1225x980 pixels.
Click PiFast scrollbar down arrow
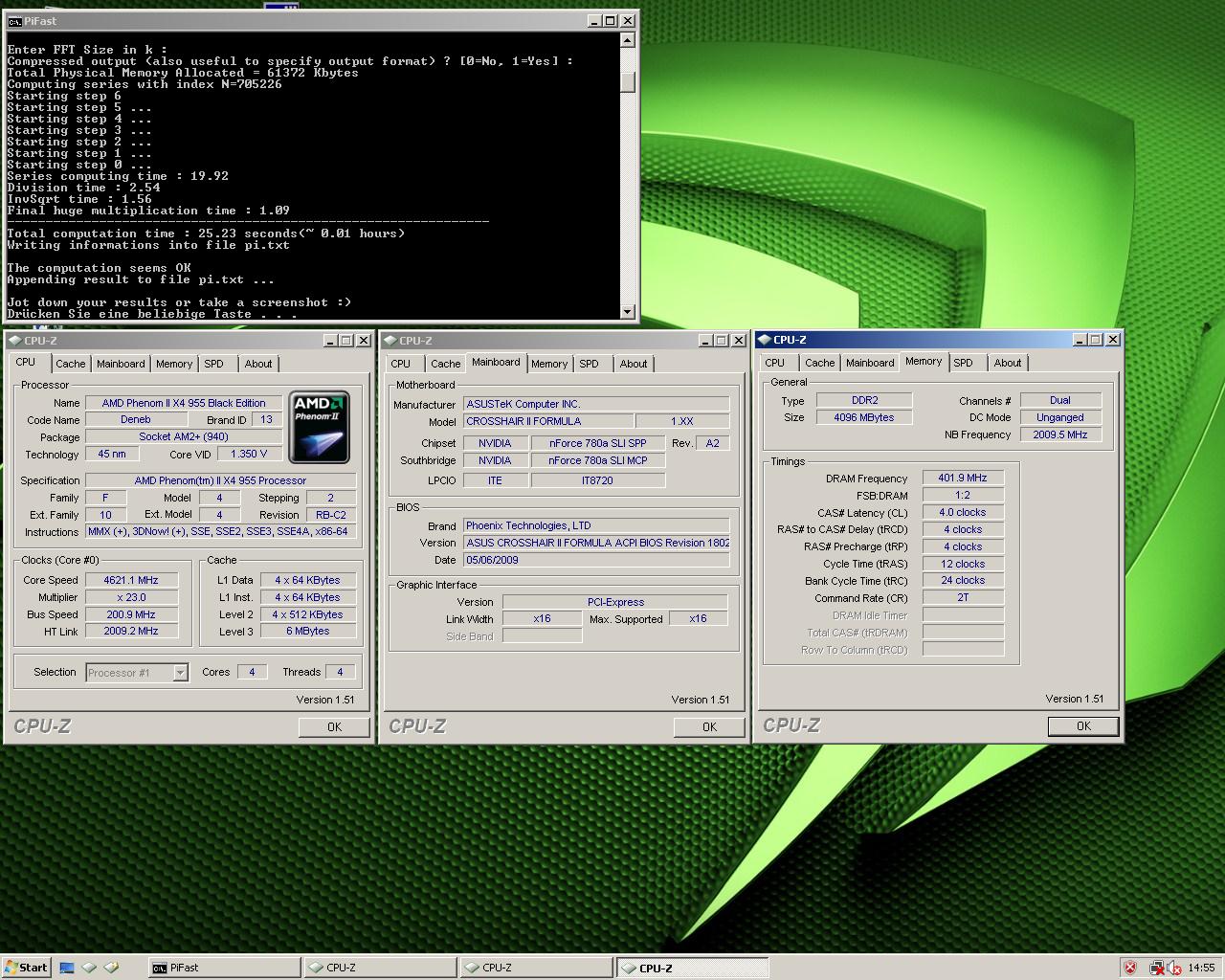[x=628, y=311]
